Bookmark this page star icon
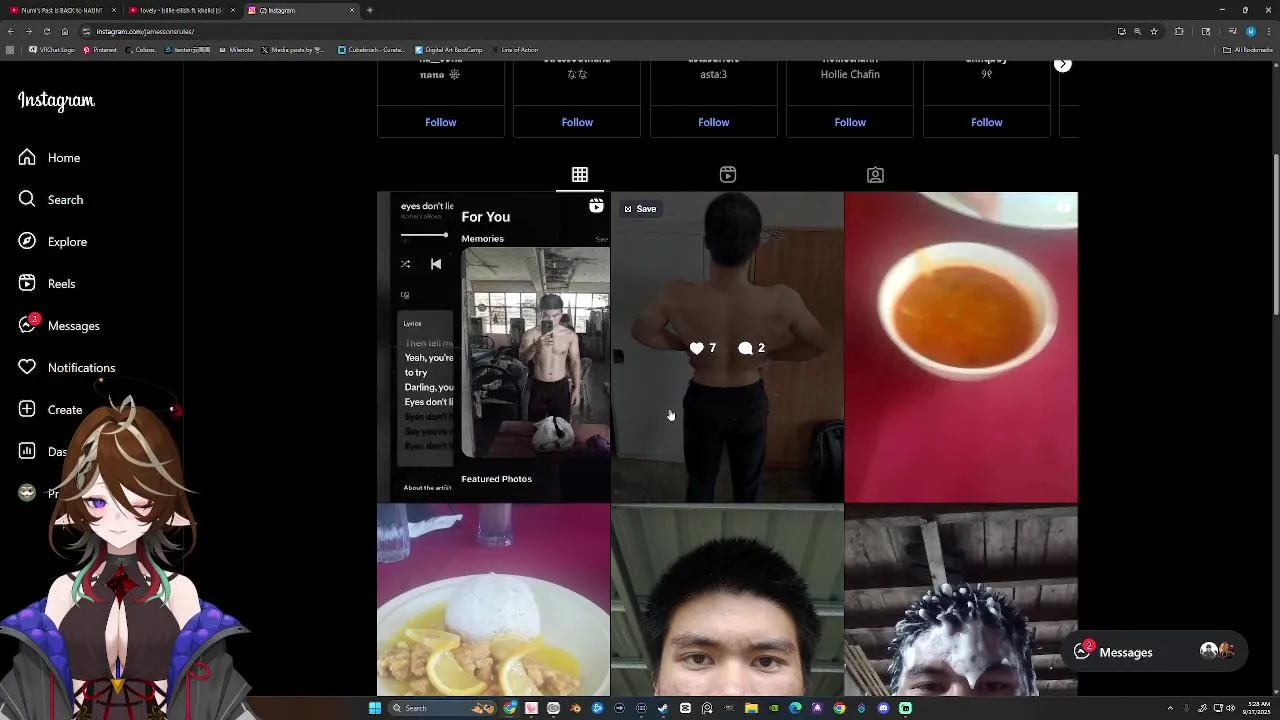This screenshot has height=720, width=1280. [x=1154, y=31]
